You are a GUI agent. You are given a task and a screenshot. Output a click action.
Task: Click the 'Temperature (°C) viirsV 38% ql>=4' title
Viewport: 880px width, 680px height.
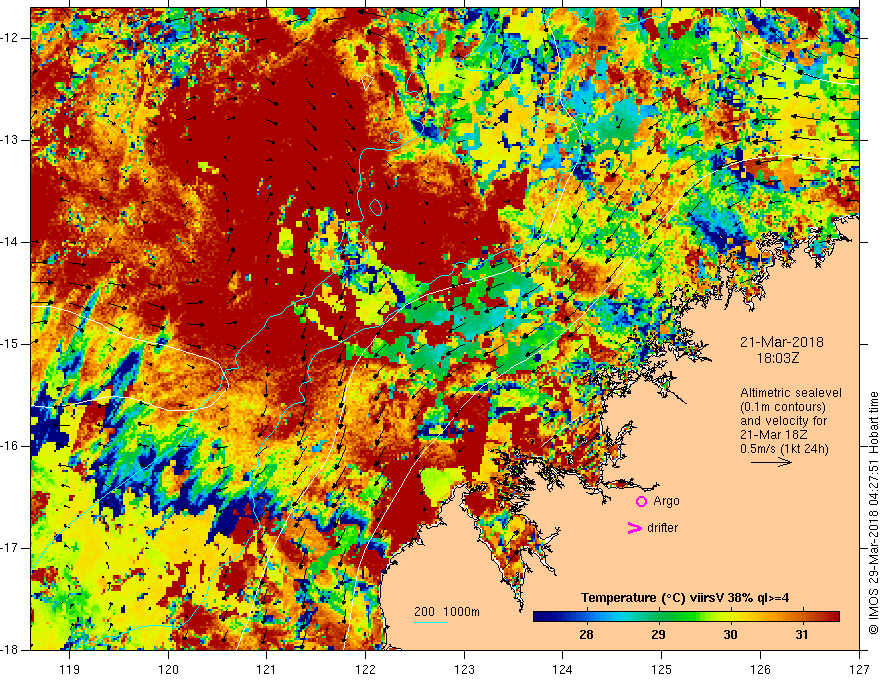685,598
